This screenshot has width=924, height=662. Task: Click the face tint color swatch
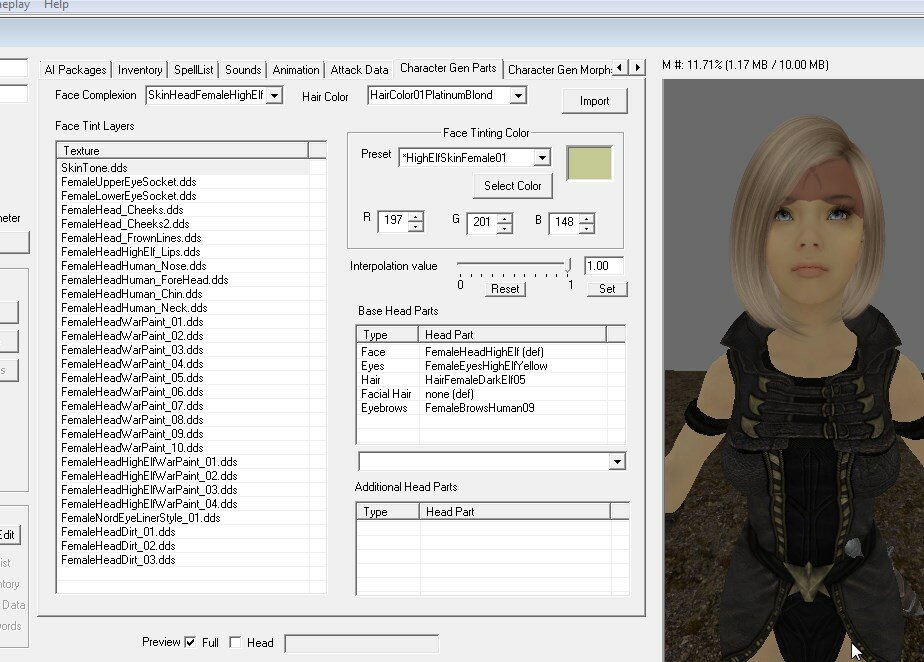[589, 163]
